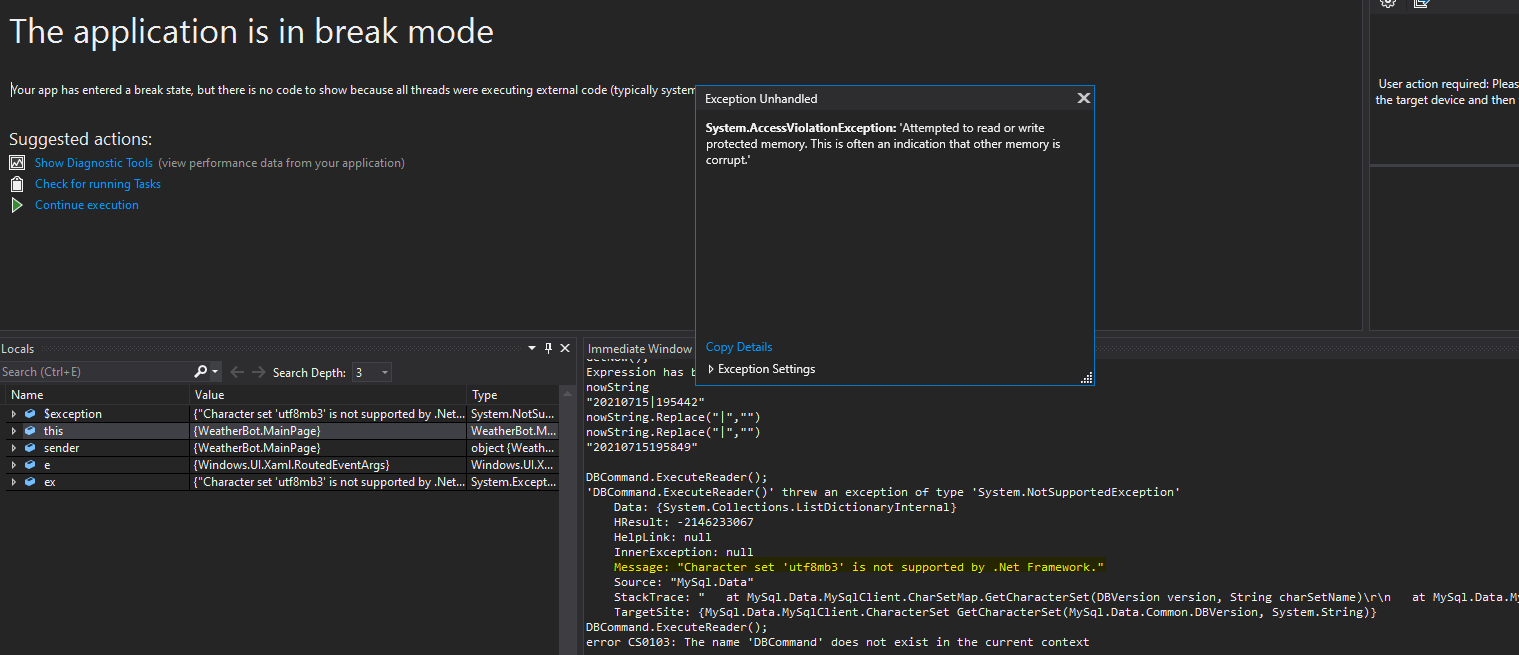
Task: Open the Locals window options dropdown arrow
Action: tap(532, 348)
